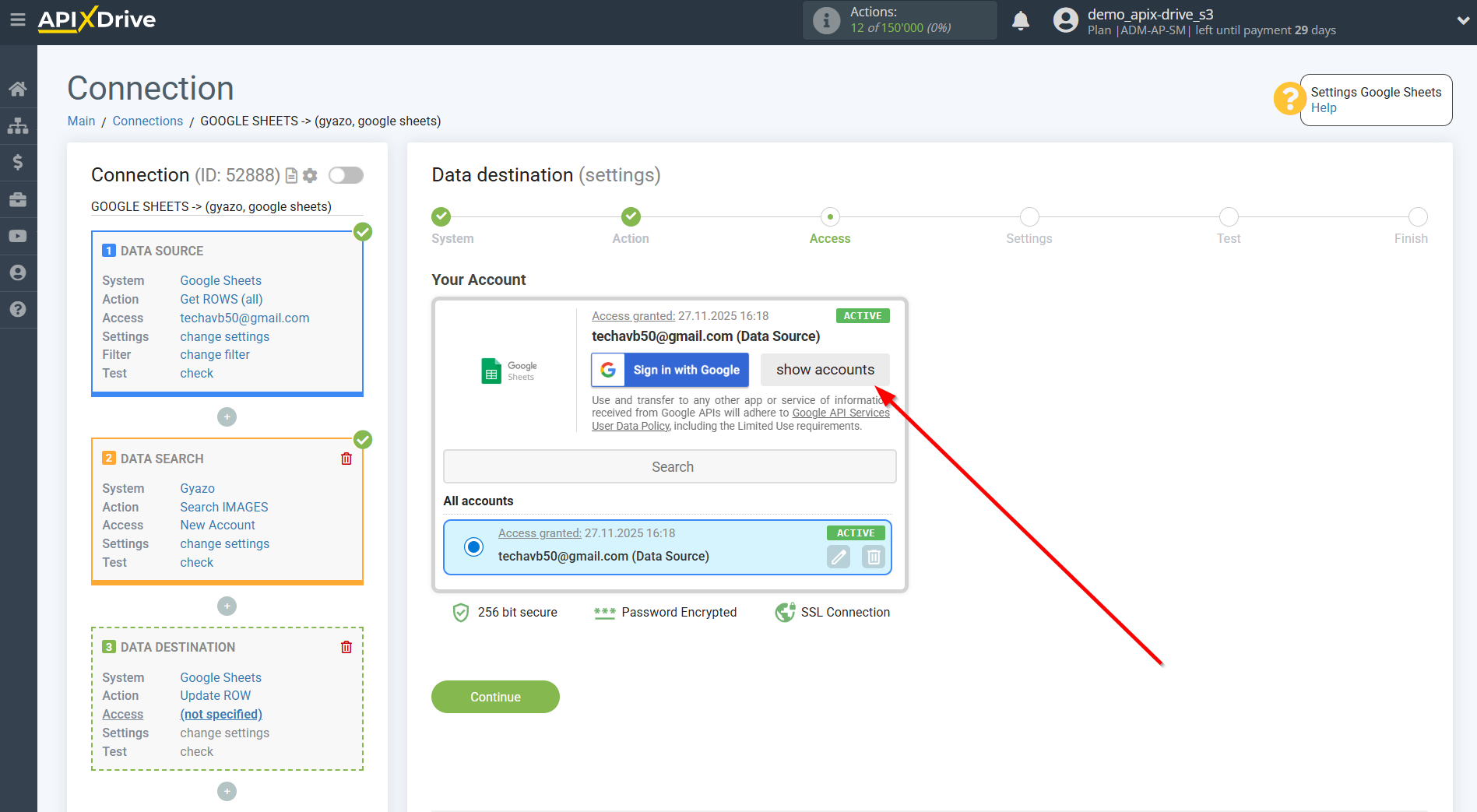Edit the techavb50 account with pencil icon
The image size is (1477, 812).
(839, 557)
